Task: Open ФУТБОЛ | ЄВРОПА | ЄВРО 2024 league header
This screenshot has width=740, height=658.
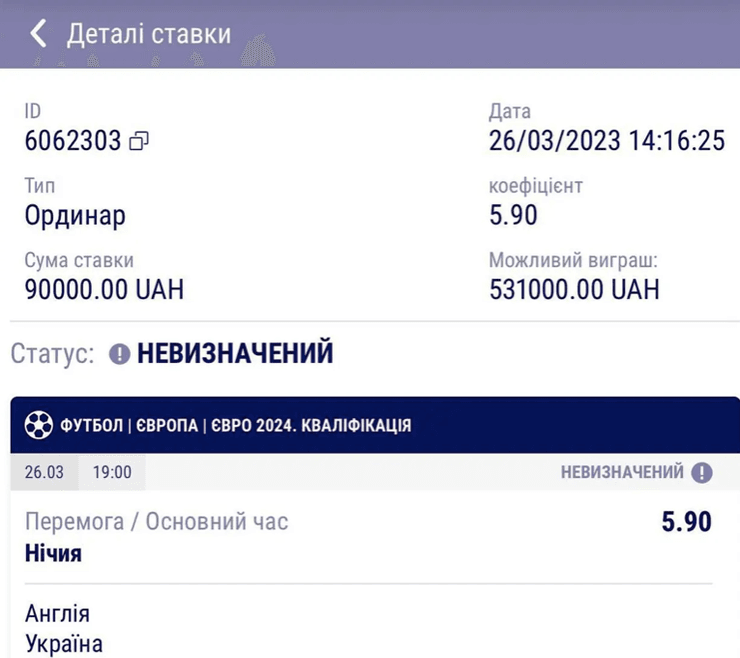Action: [235, 426]
